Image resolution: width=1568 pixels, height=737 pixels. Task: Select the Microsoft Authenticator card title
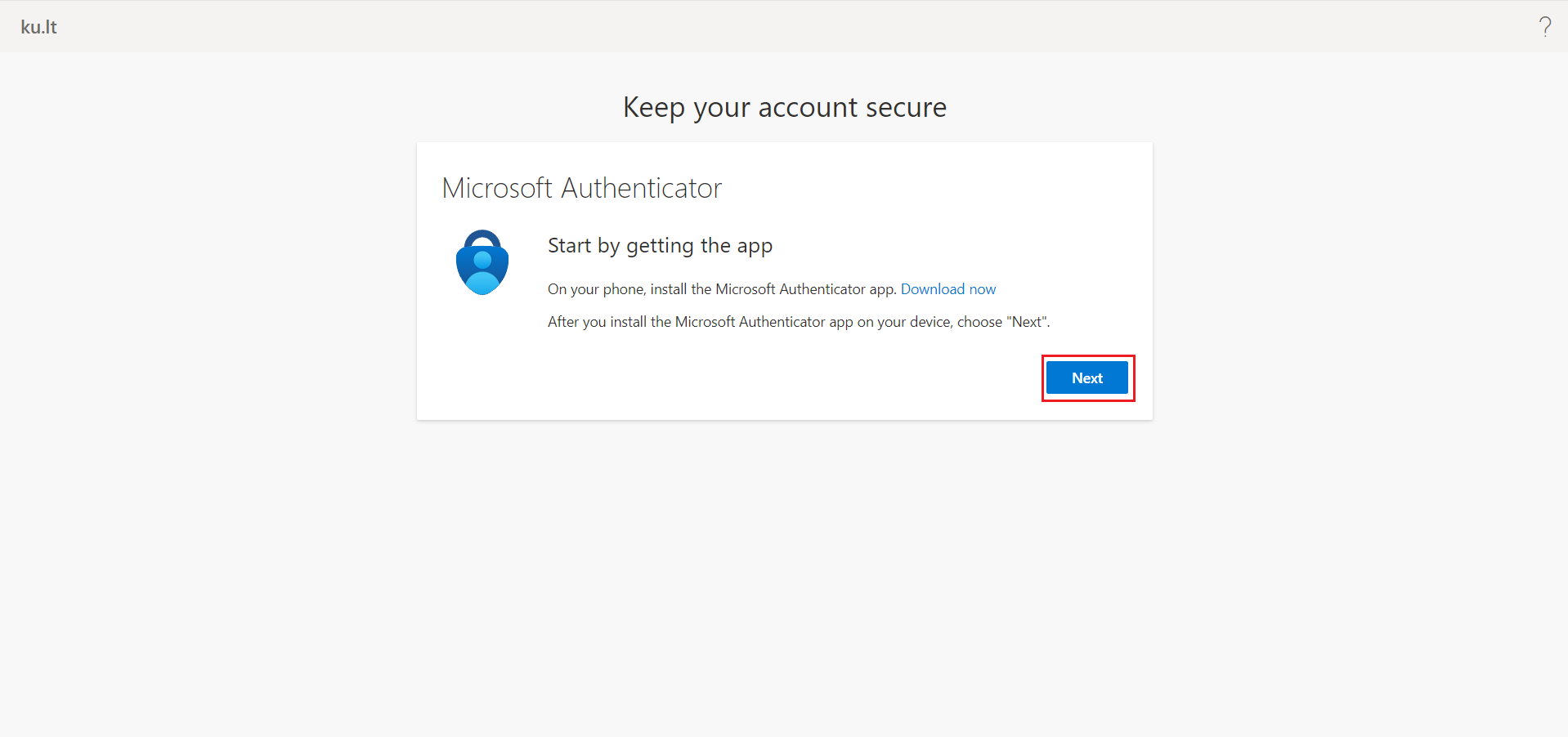coord(581,188)
